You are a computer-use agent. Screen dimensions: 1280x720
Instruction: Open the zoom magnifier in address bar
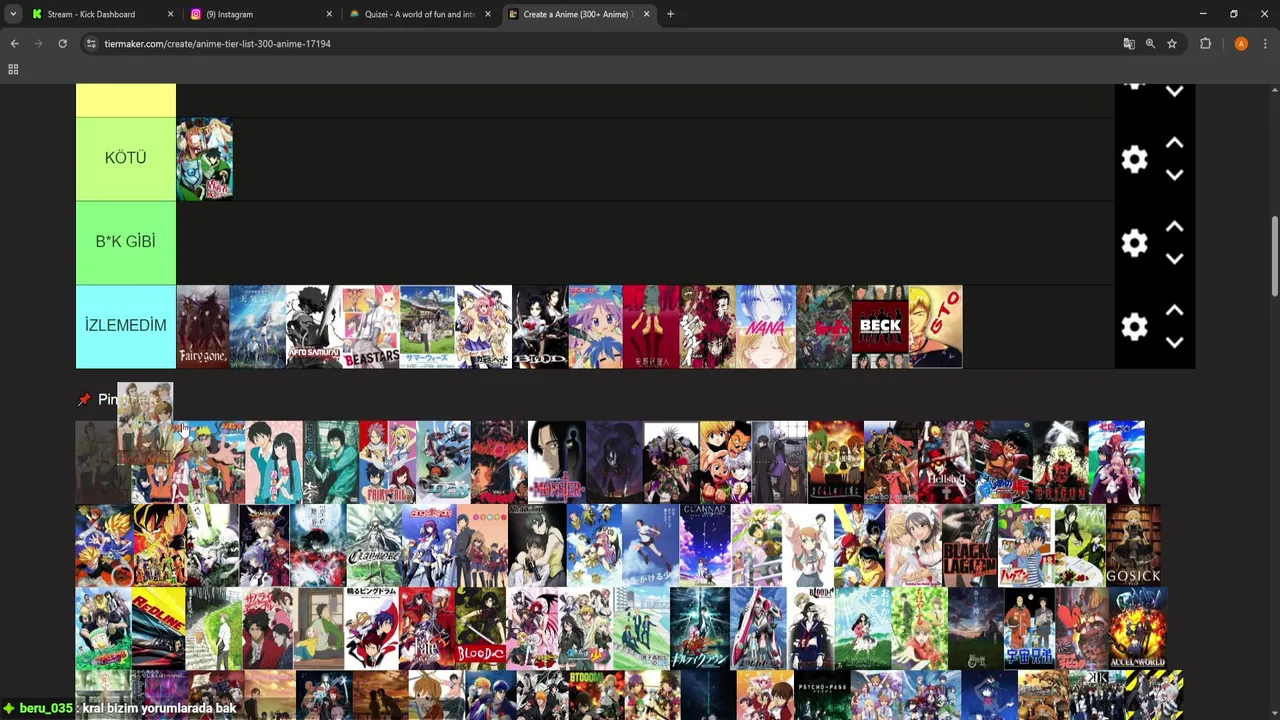tap(1150, 44)
